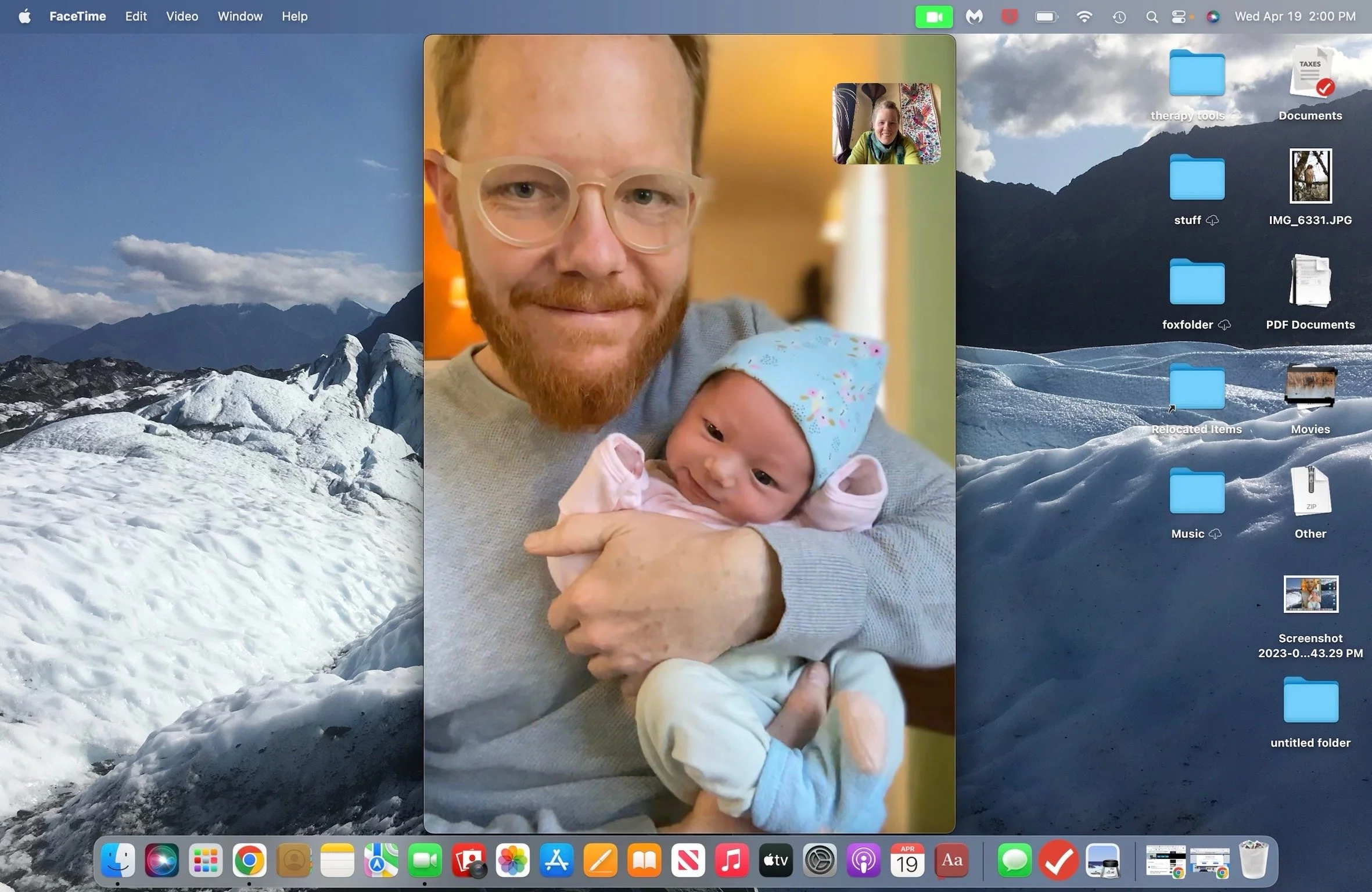Click the Wi-Fi status icon

1083,17
